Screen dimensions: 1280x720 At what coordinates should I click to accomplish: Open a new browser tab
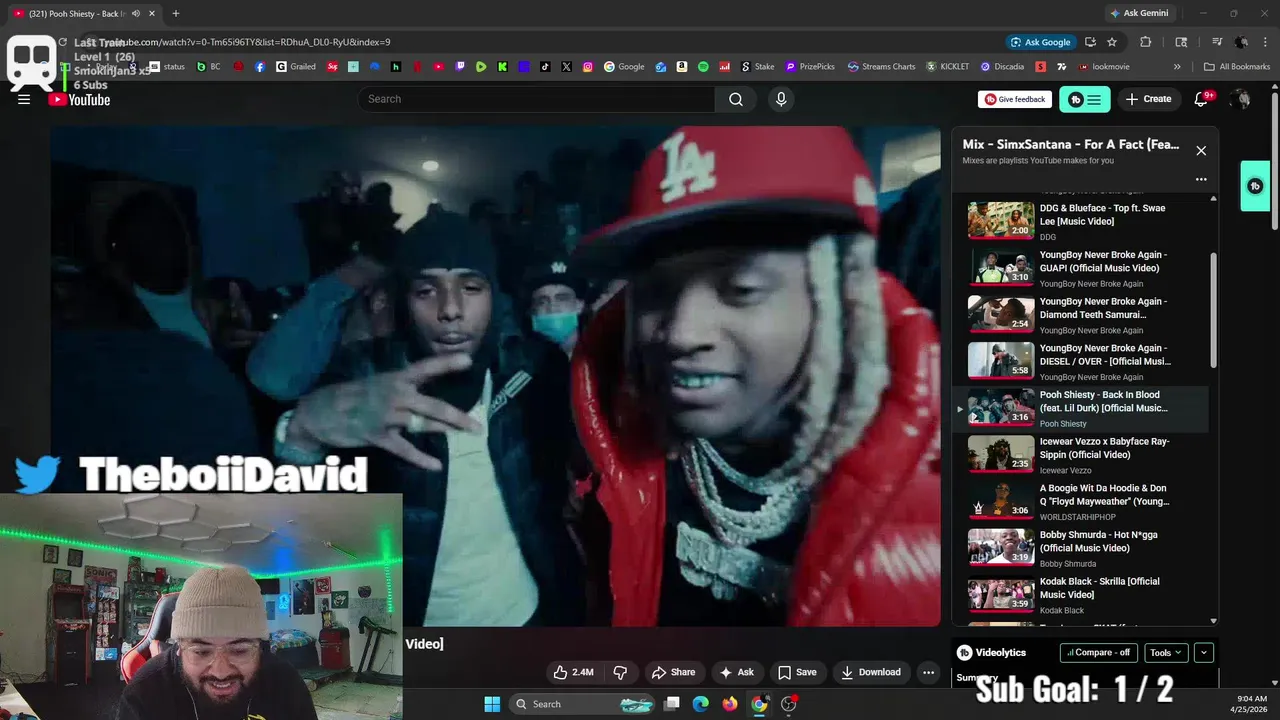pos(175,13)
